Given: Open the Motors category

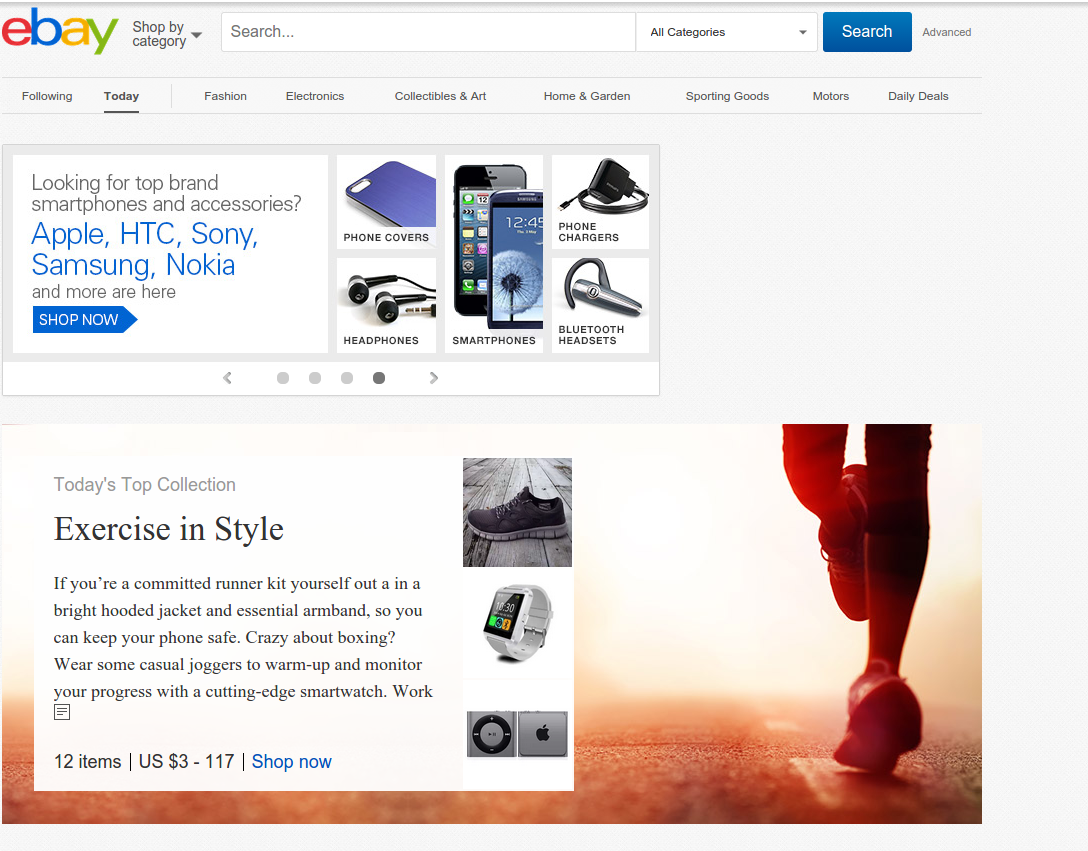Looking at the screenshot, I should click(831, 96).
